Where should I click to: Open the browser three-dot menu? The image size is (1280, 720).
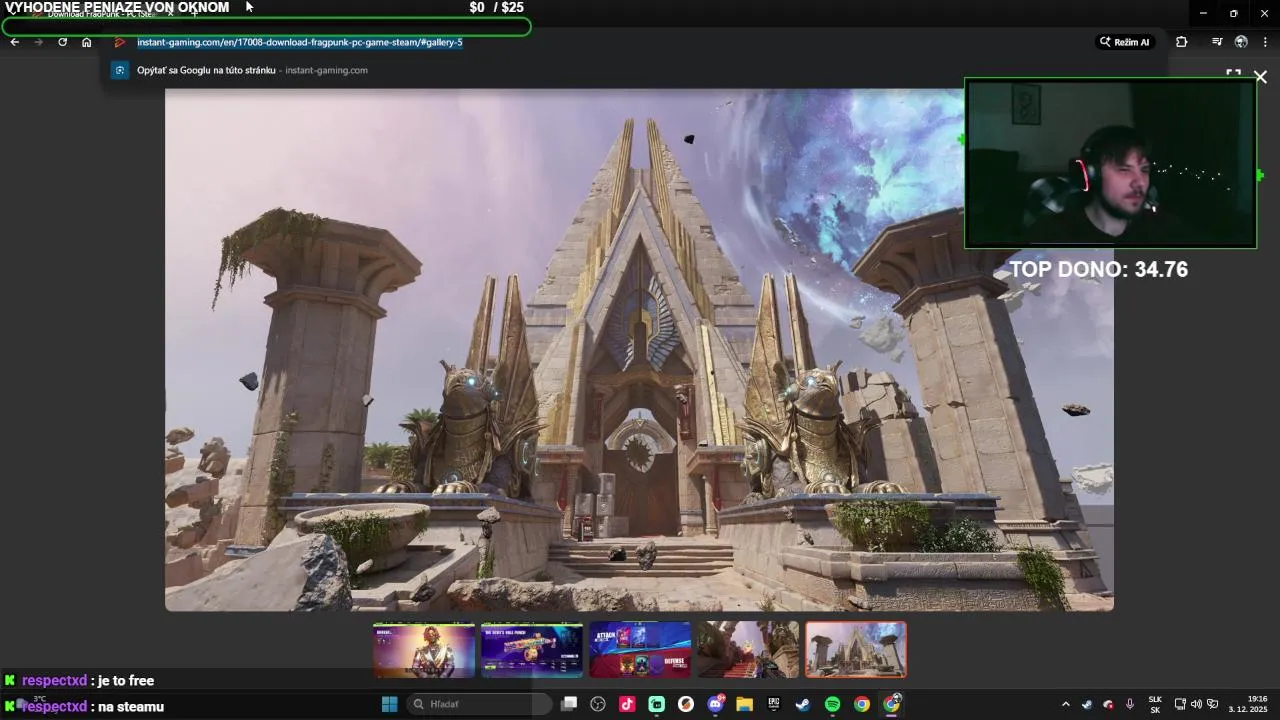click(x=1265, y=42)
